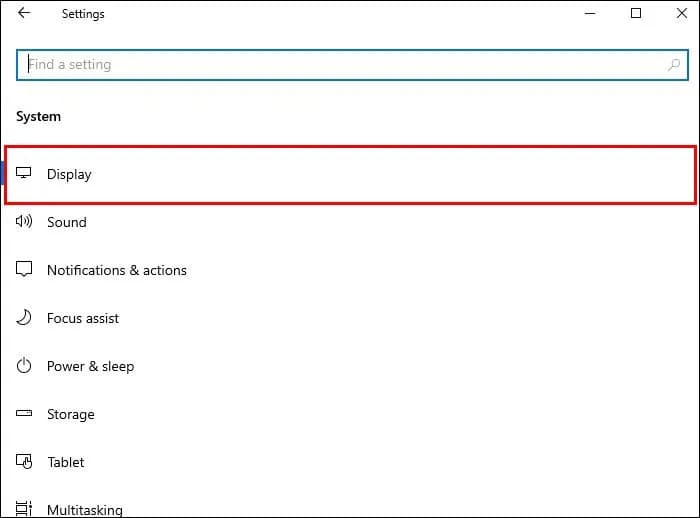Open Tablet settings
Viewport: 700px width, 518px height.
pyautogui.click(x=350, y=462)
